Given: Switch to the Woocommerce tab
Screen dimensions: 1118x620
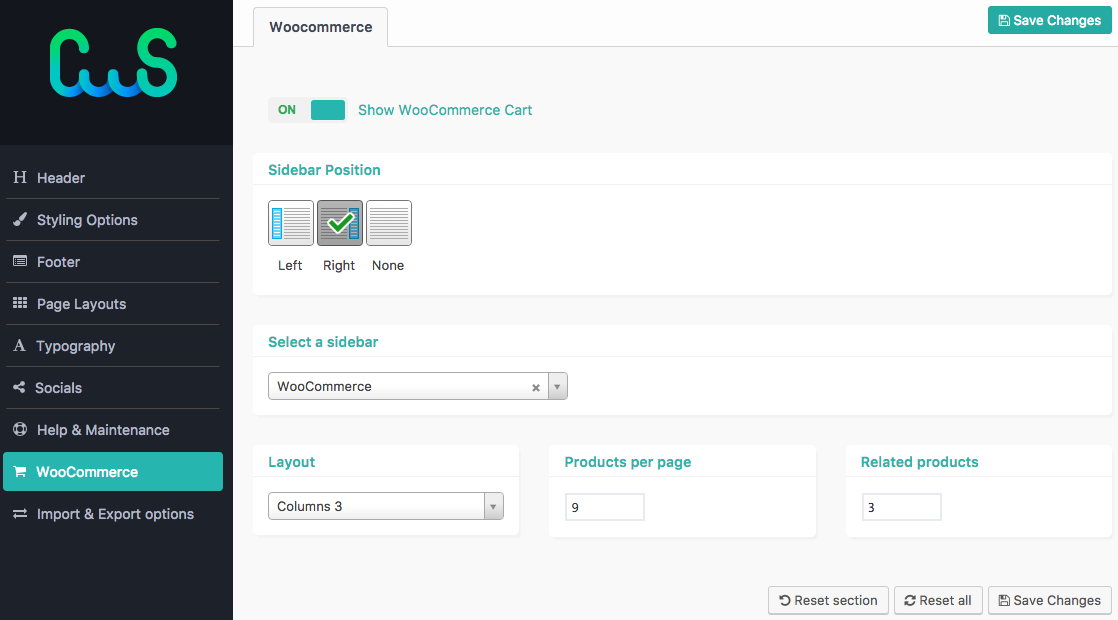Looking at the screenshot, I should click(321, 27).
